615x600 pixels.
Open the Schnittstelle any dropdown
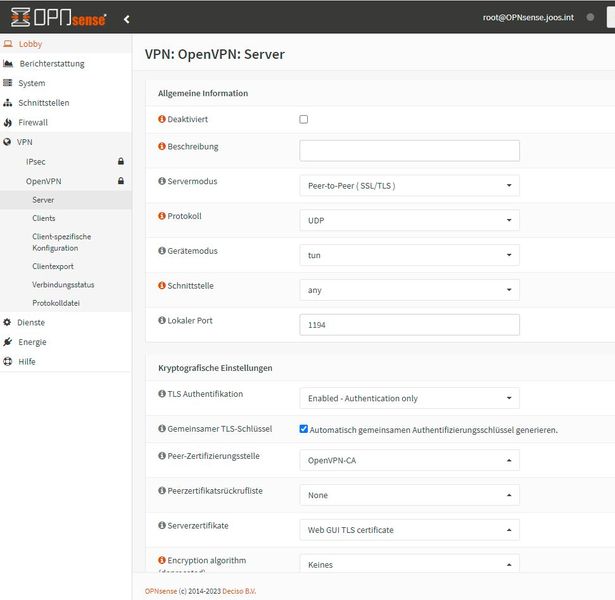(409, 290)
